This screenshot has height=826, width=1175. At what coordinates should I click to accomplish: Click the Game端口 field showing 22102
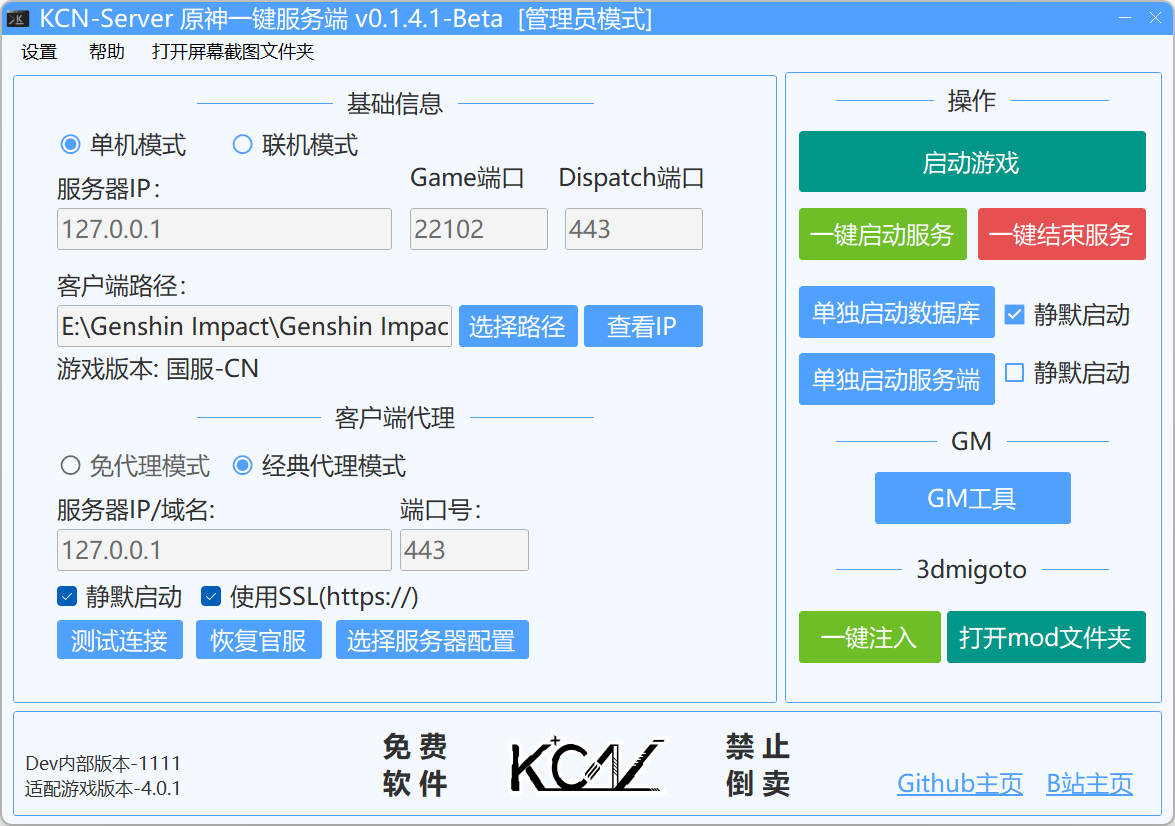[x=479, y=229]
